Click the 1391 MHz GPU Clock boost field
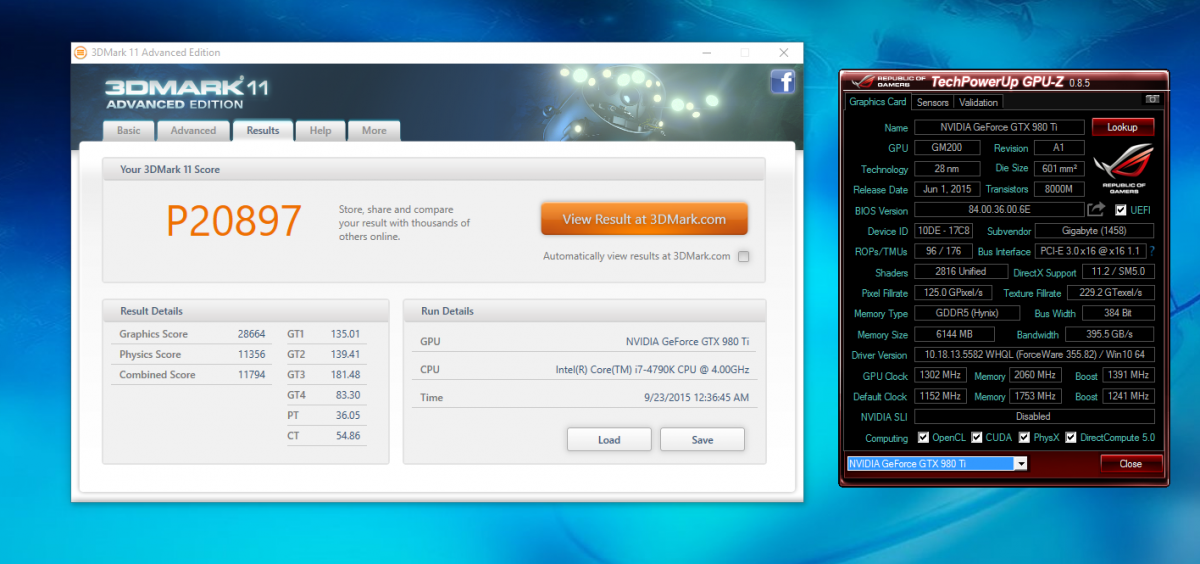Viewport: 1200px width, 564px height. pyautogui.click(x=1129, y=375)
